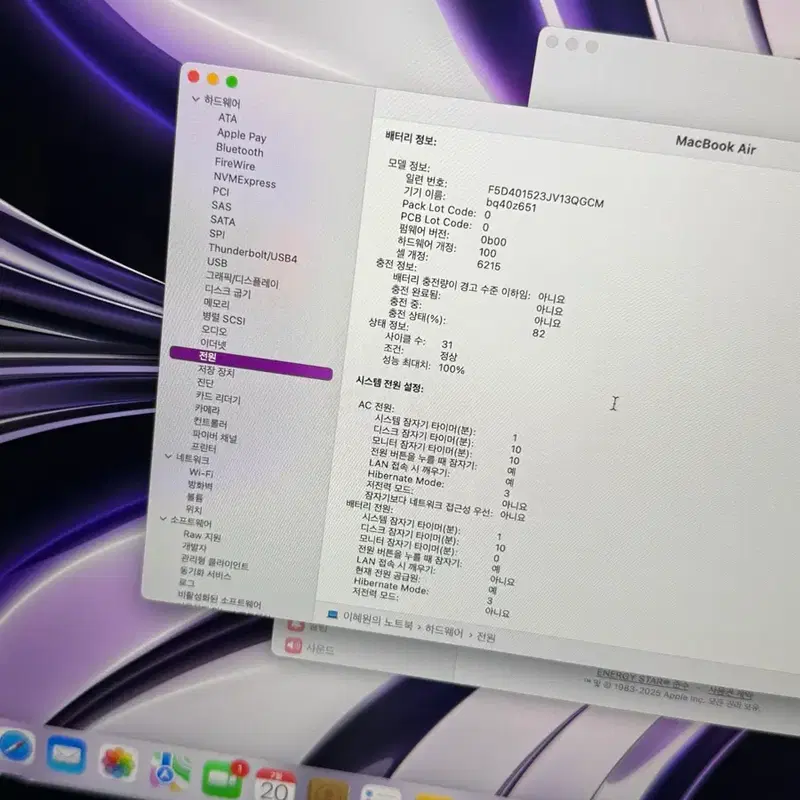Select Apple Pay in the sidebar
Image resolution: width=800 pixels, height=800 pixels.
point(241,135)
